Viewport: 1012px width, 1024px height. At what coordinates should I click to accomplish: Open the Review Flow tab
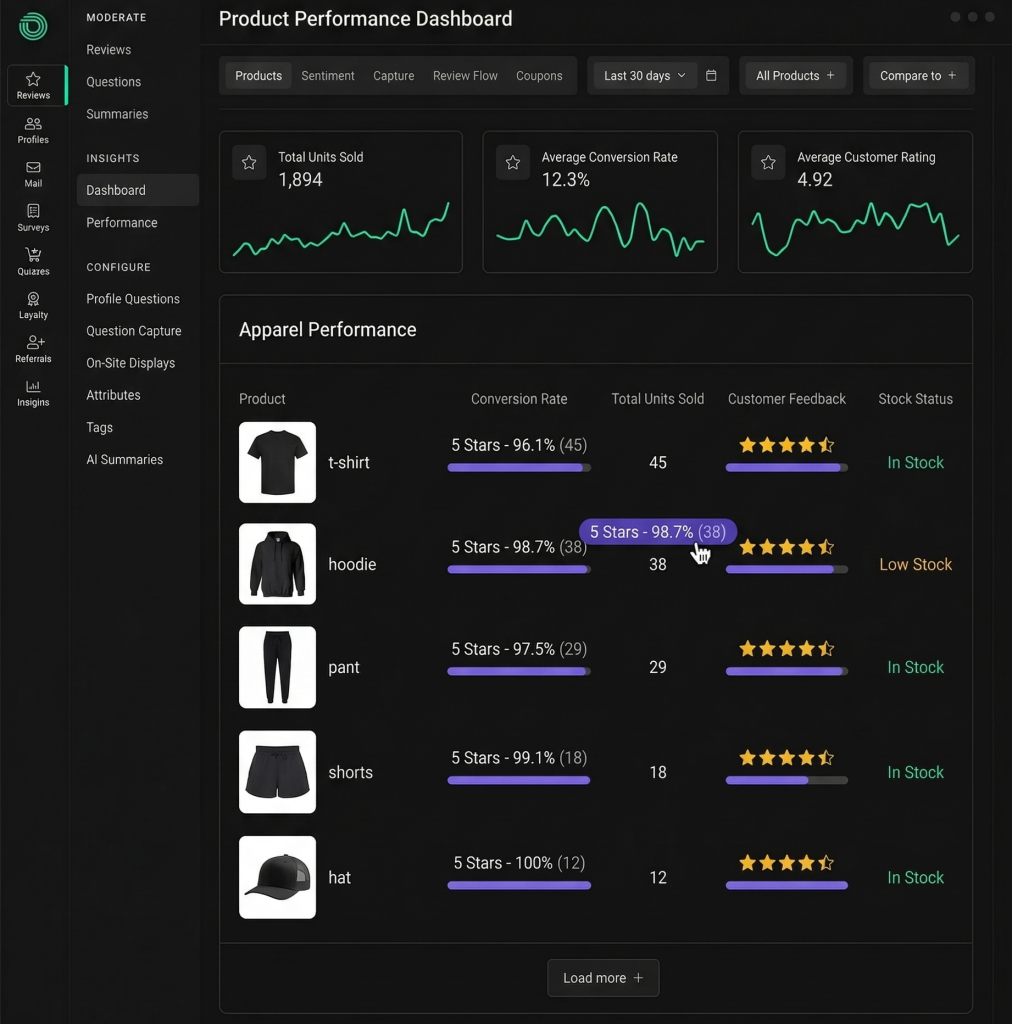(x=465, y=75)
